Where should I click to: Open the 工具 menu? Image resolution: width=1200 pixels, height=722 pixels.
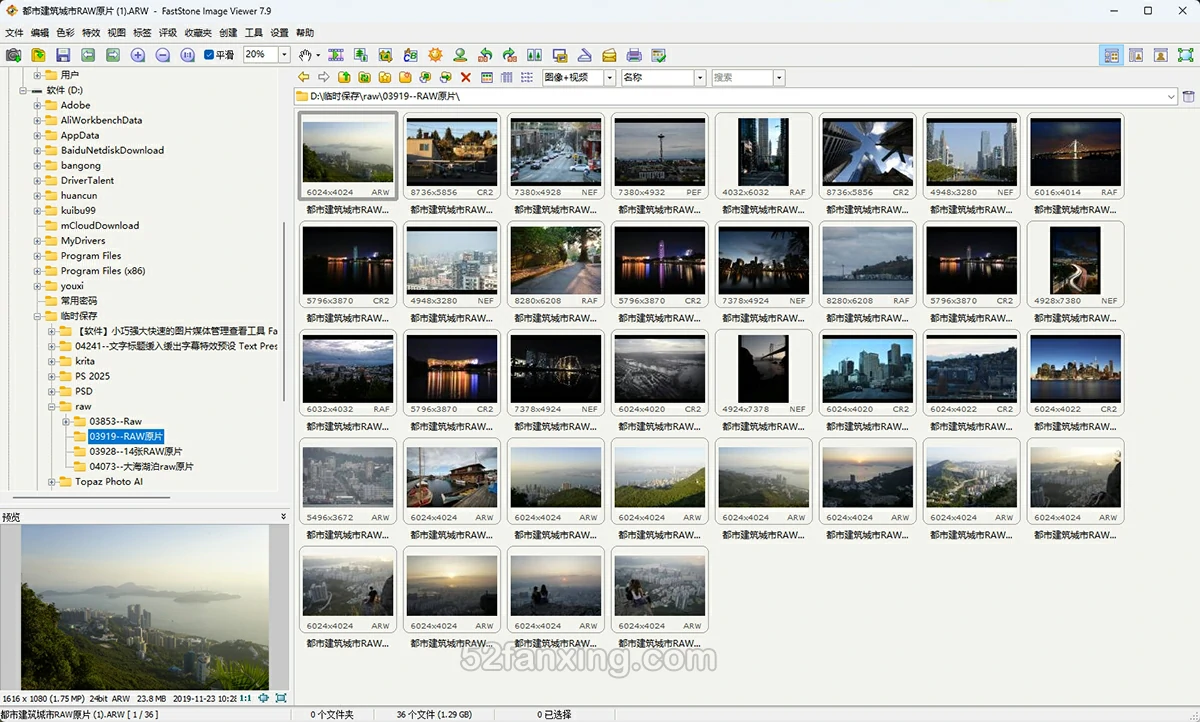pyautogui.click(x=254, y=33)
